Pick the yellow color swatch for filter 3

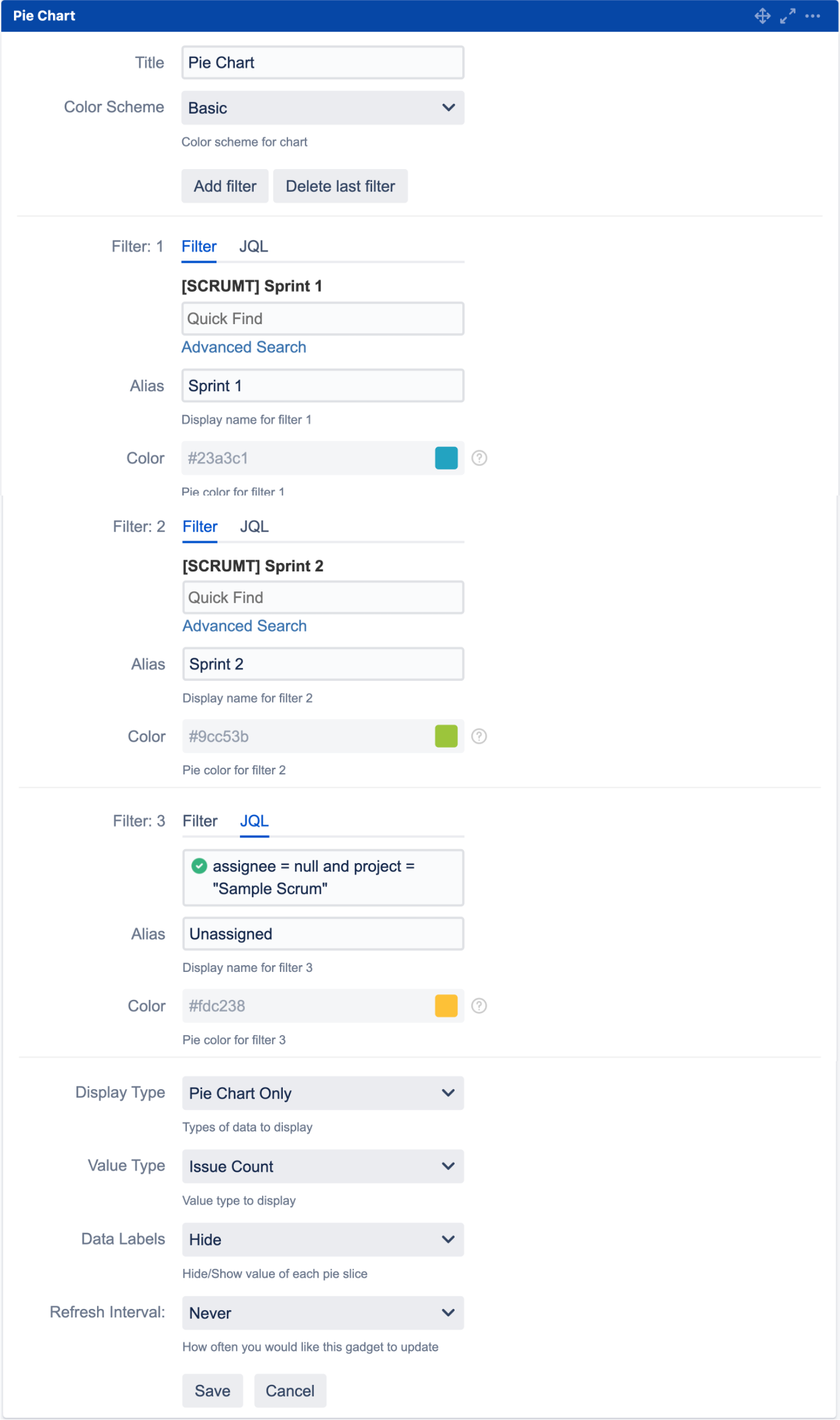tap(446, 1005)
